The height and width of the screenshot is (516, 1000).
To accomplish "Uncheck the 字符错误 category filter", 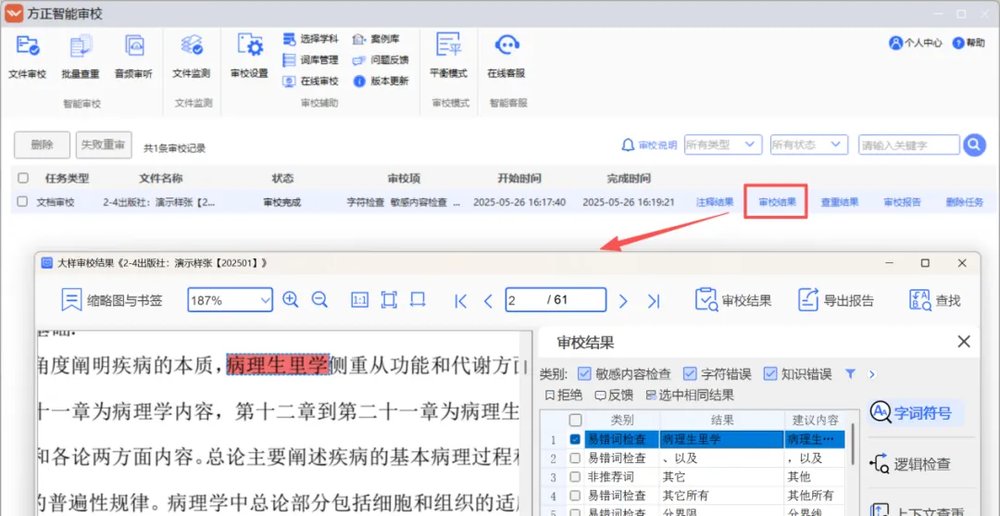I will [x=690, y=374].
